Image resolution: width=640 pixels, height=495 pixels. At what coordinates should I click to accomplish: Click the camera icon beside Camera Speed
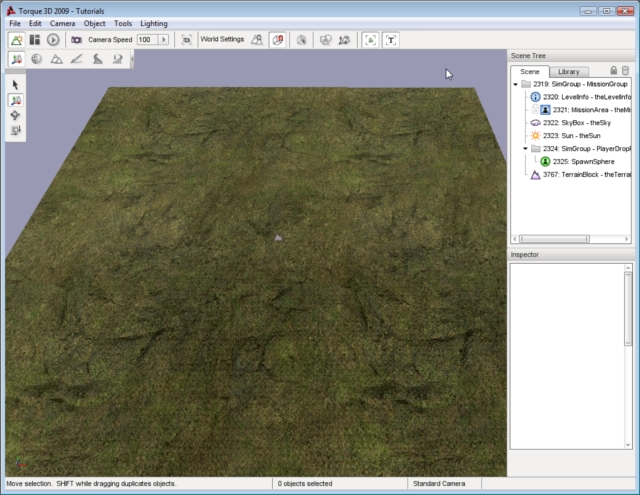pyautogui.click(x=78, y=40)
